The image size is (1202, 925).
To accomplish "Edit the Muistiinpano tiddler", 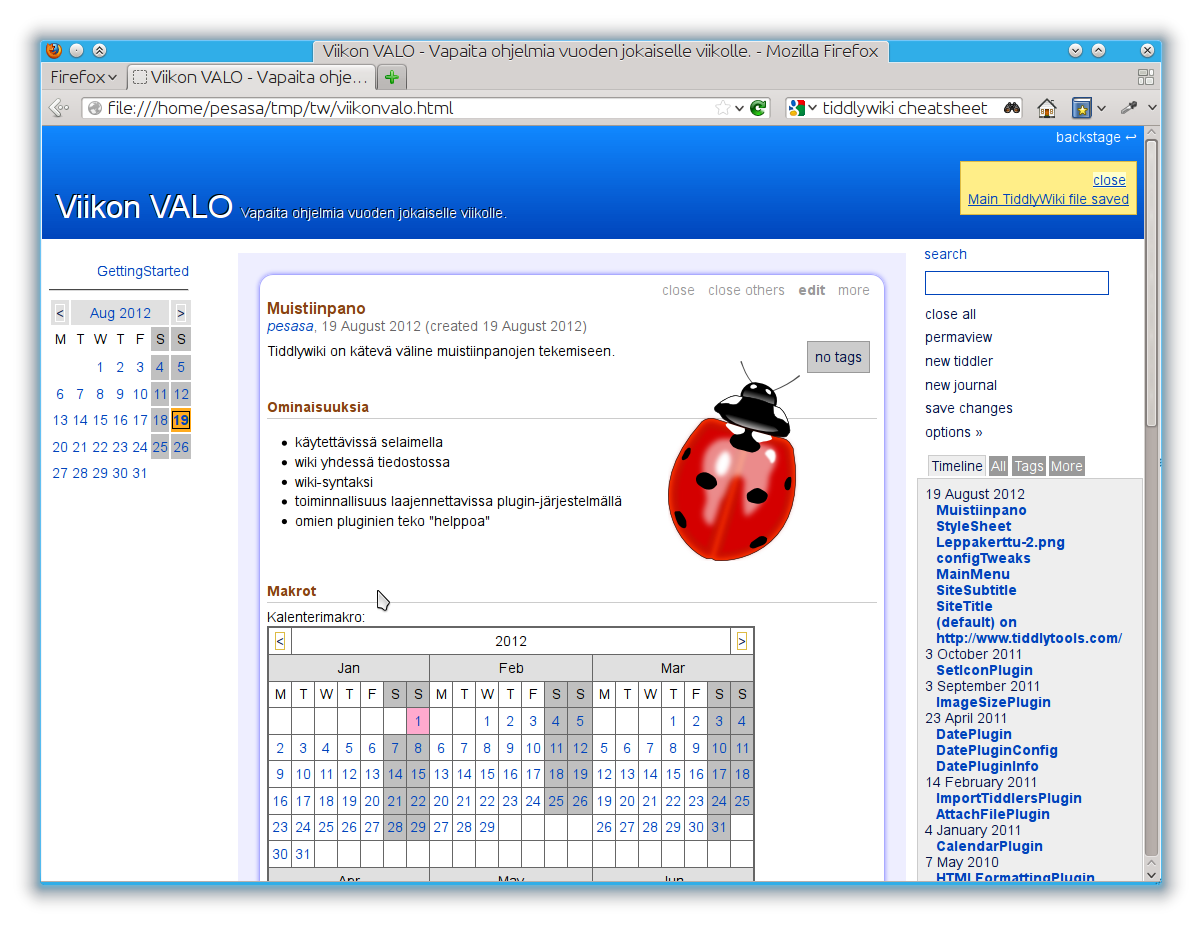I will pyautogui.click(x=812, y=290).
